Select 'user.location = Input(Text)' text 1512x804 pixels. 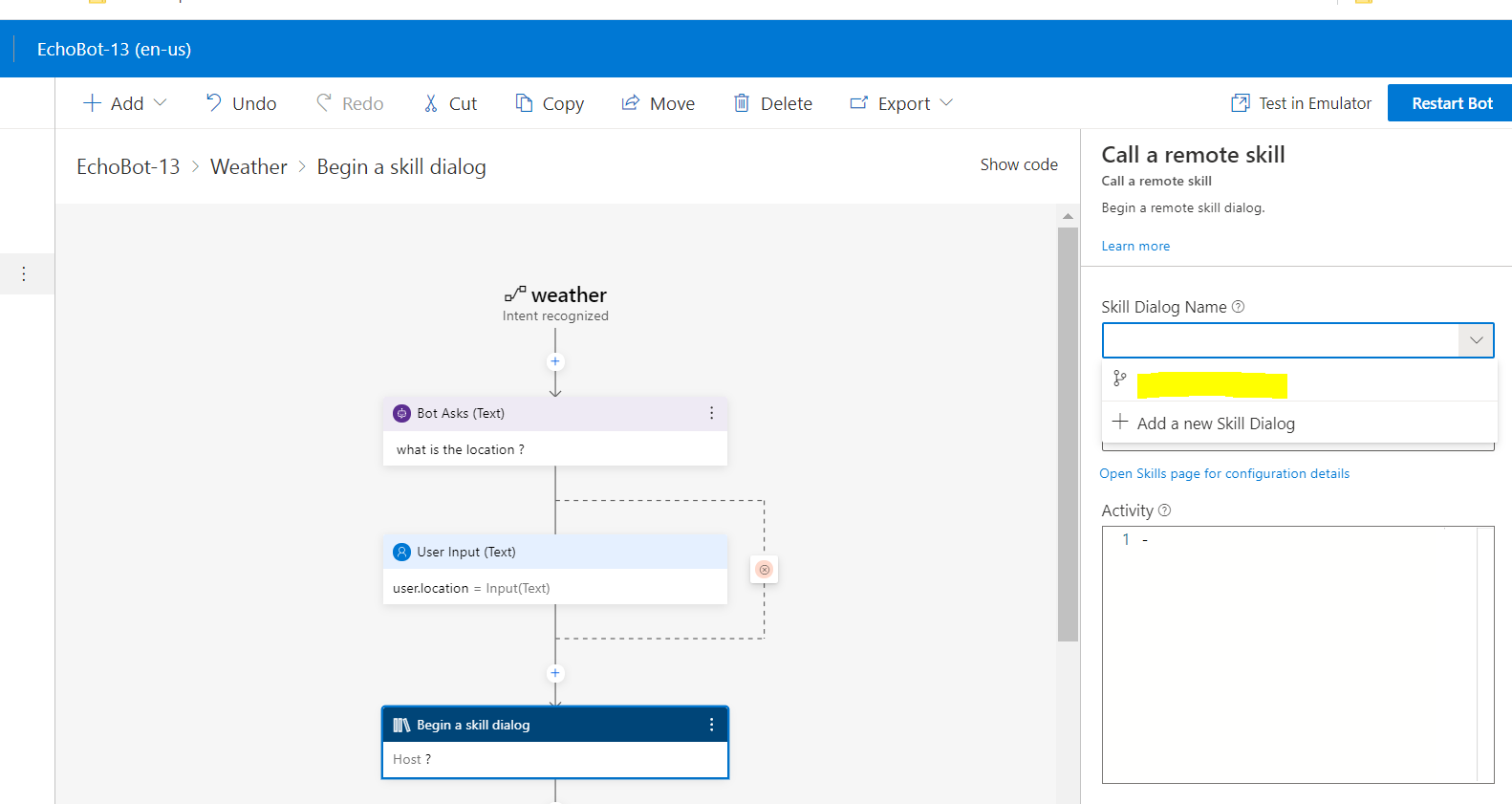pyautogui.click(x=471, y=588)
